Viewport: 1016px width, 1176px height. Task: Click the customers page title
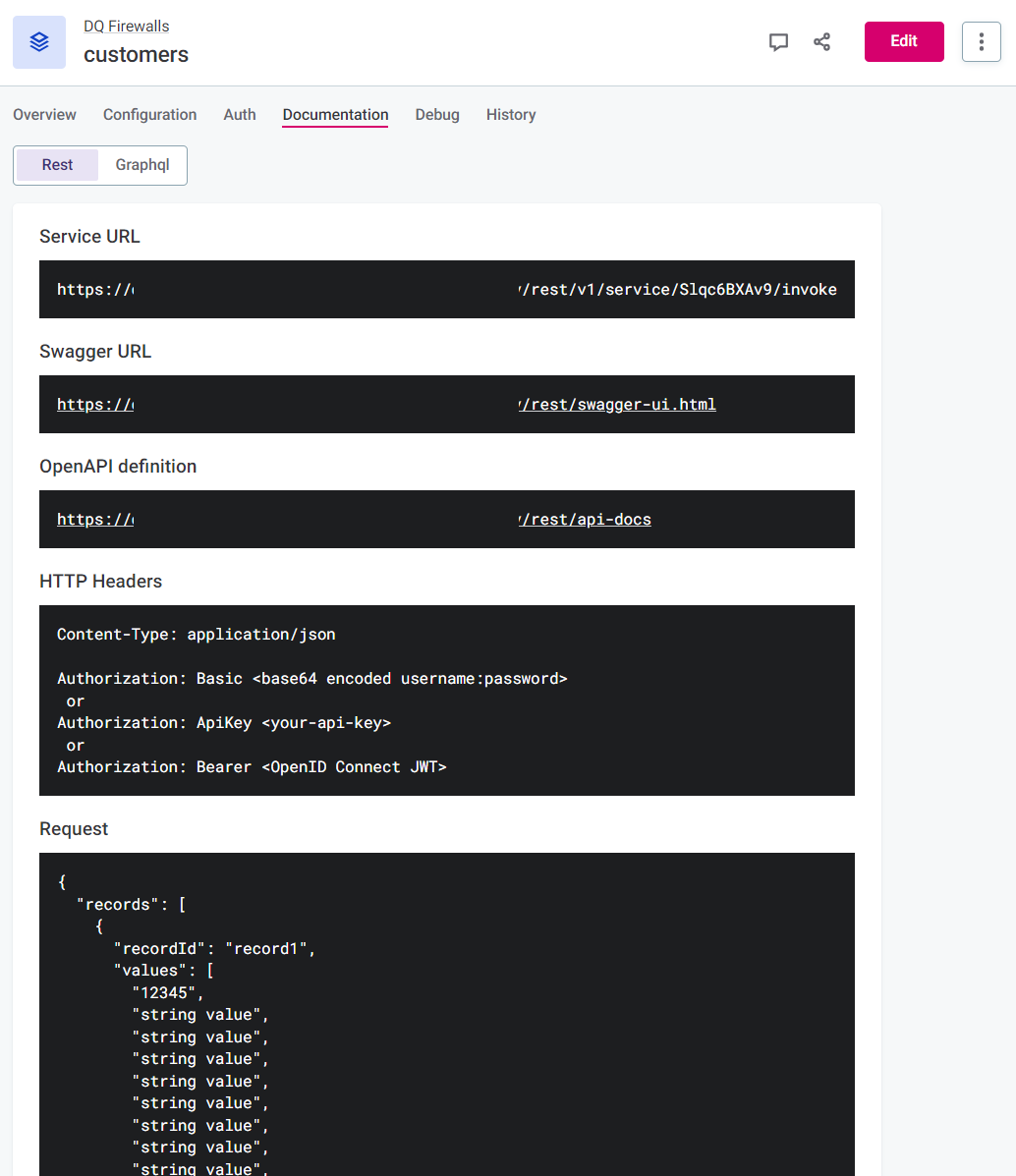coord(136,55)
